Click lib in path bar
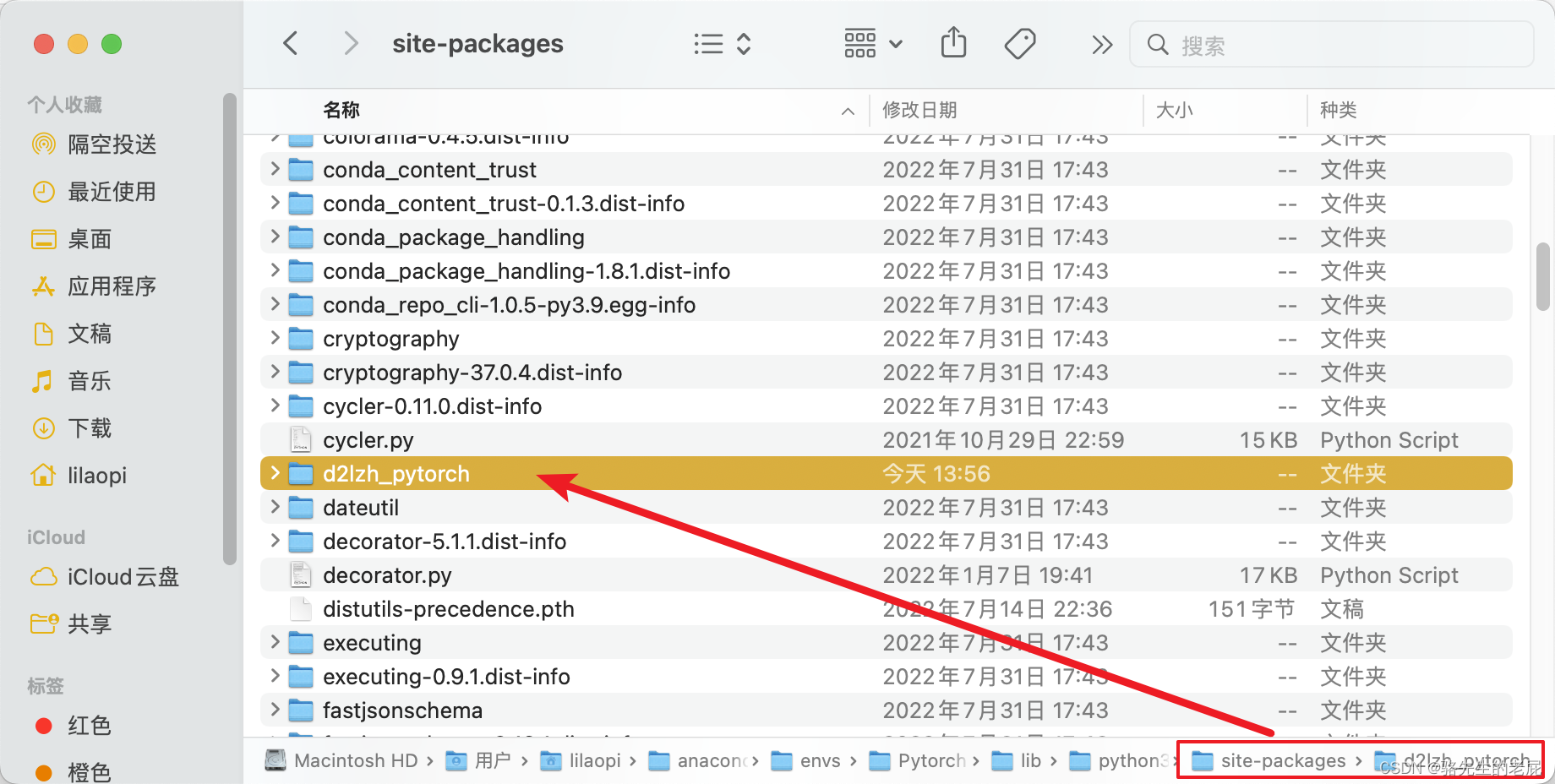 tap(1016, 760)
